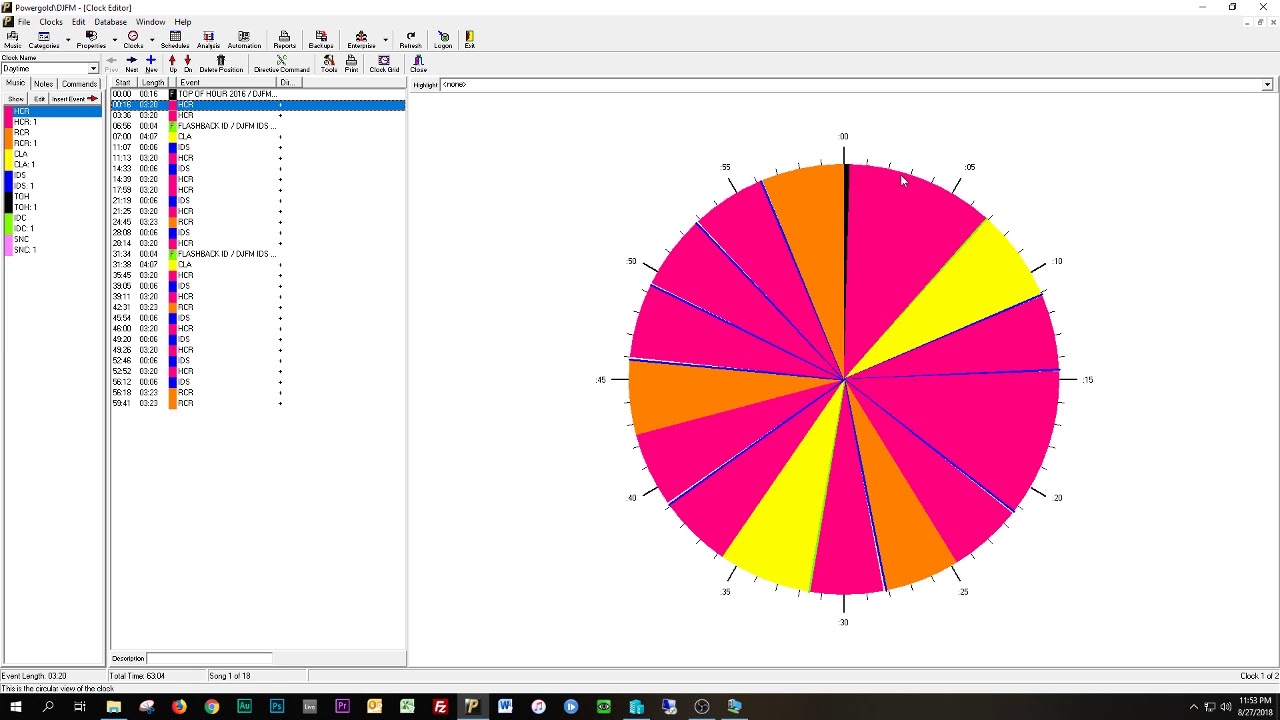The width and height of the screenshot is (1280, 720).
Task: Move event Up with red arrow
Action: click(x=172, y=64)
